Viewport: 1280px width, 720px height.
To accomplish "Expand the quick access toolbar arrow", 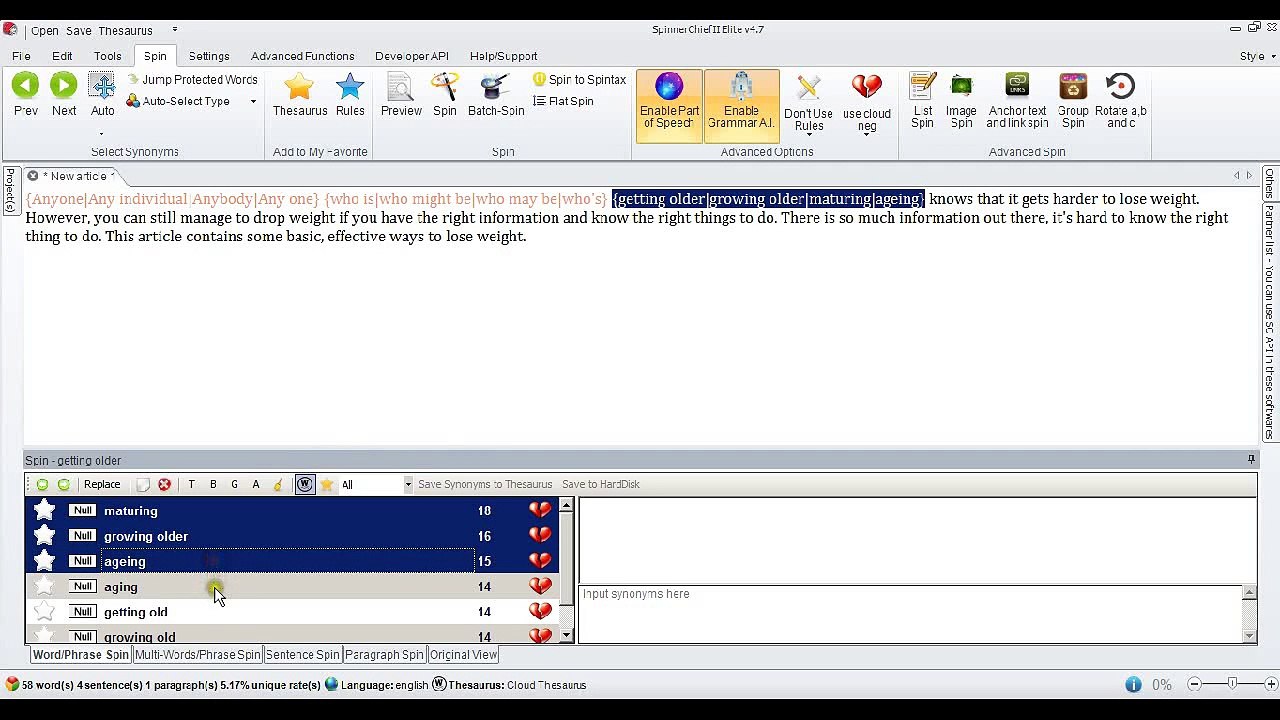I will 175,30.
